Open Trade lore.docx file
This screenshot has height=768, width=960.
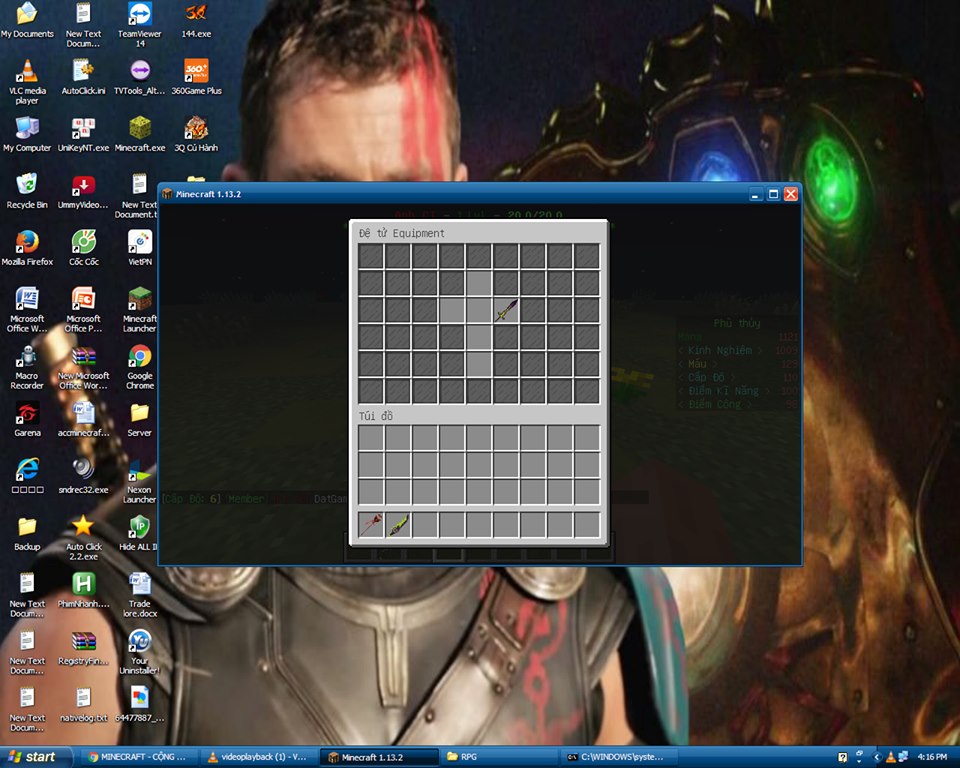140,594
